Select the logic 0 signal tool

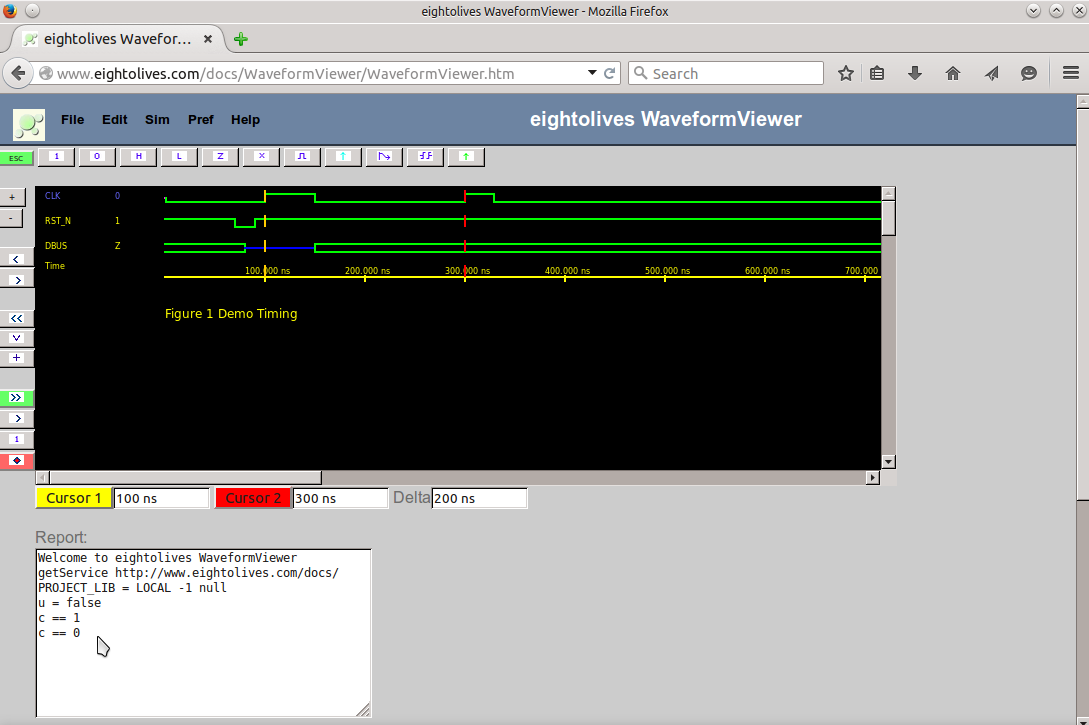click(x=97, y=156)
